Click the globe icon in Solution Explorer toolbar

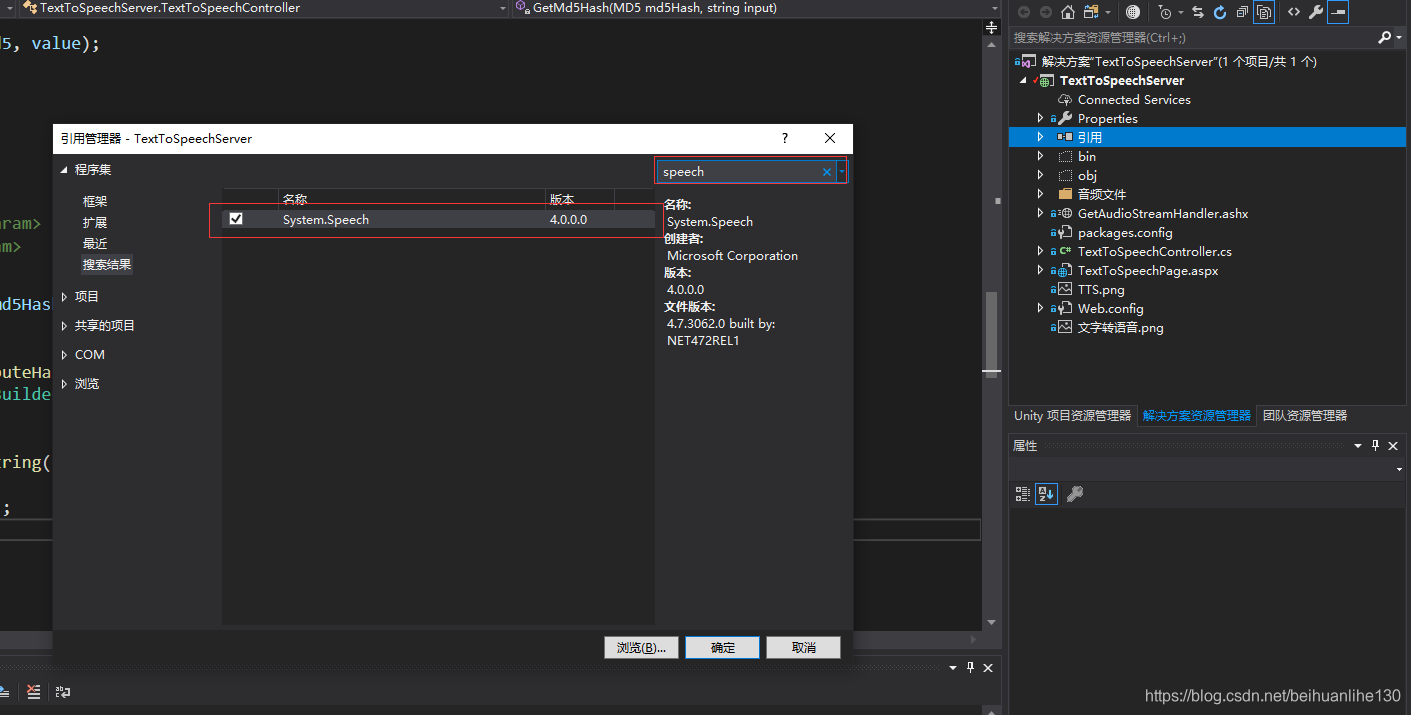tap(1132, 12)
